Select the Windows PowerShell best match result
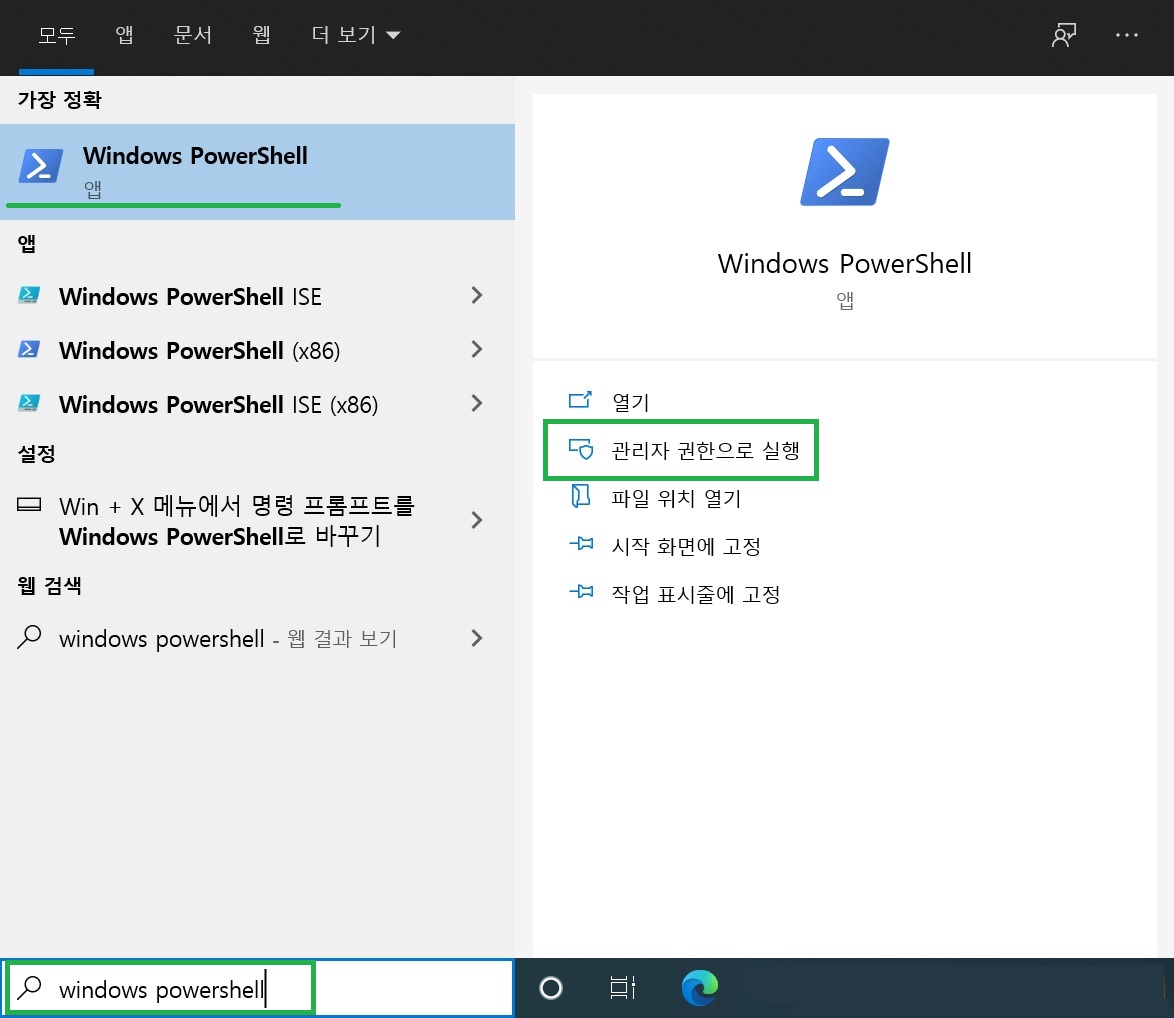The width and height of the screenshot is (1174, 1018). (x=258, y=171)
